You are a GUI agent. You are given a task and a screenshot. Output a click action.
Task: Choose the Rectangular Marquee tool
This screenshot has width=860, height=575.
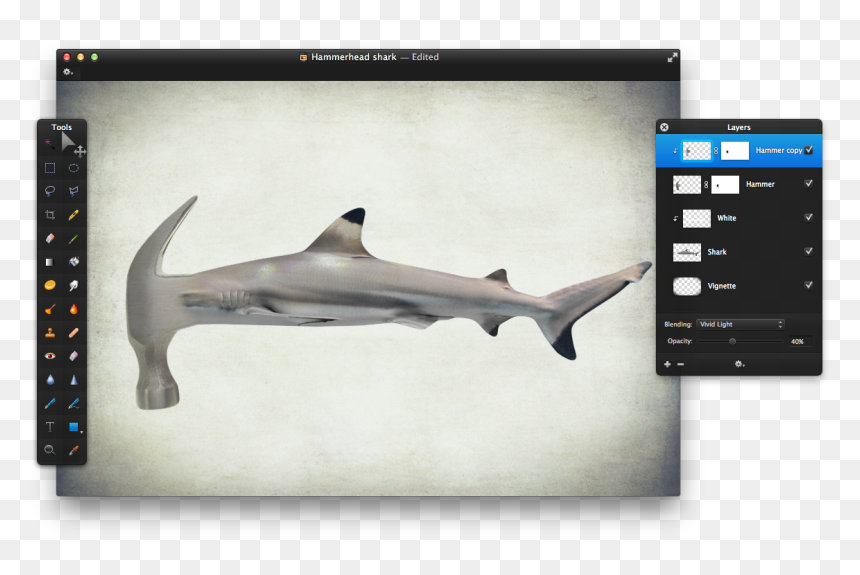(x=50, y=168)
